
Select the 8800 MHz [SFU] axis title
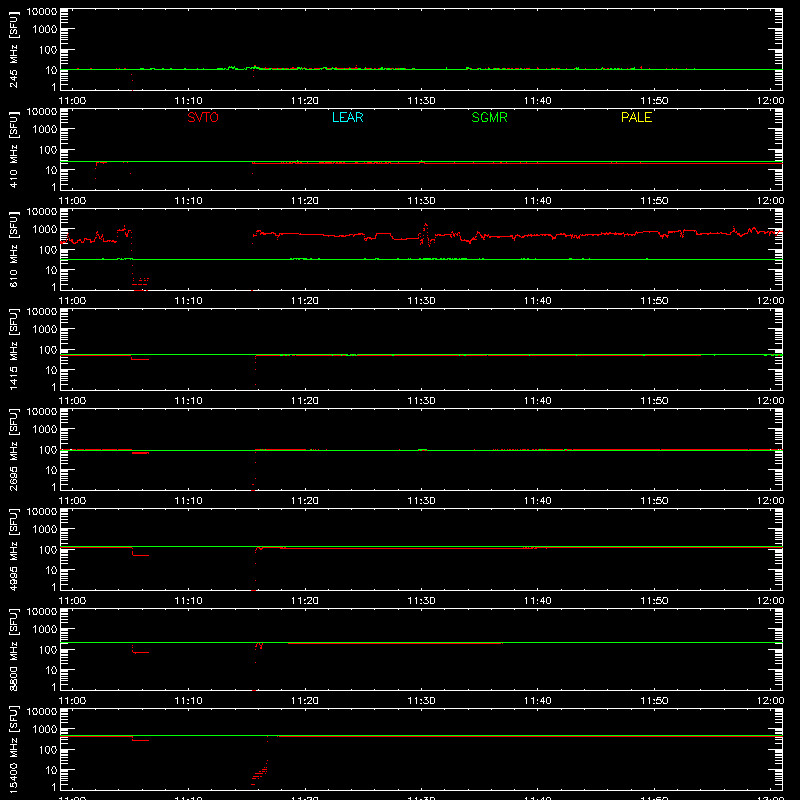click(x=13, y=649)
